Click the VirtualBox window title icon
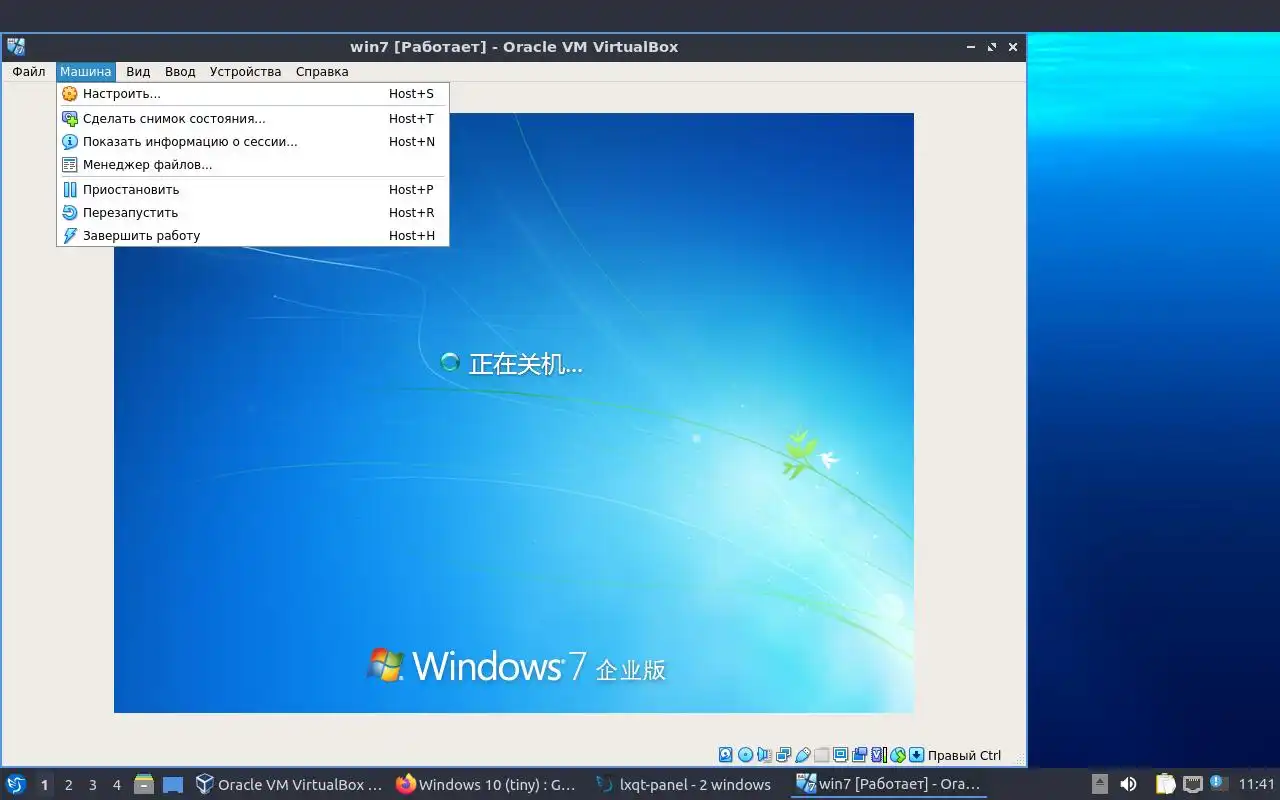 pyautogui.click(x=15, y=47)
